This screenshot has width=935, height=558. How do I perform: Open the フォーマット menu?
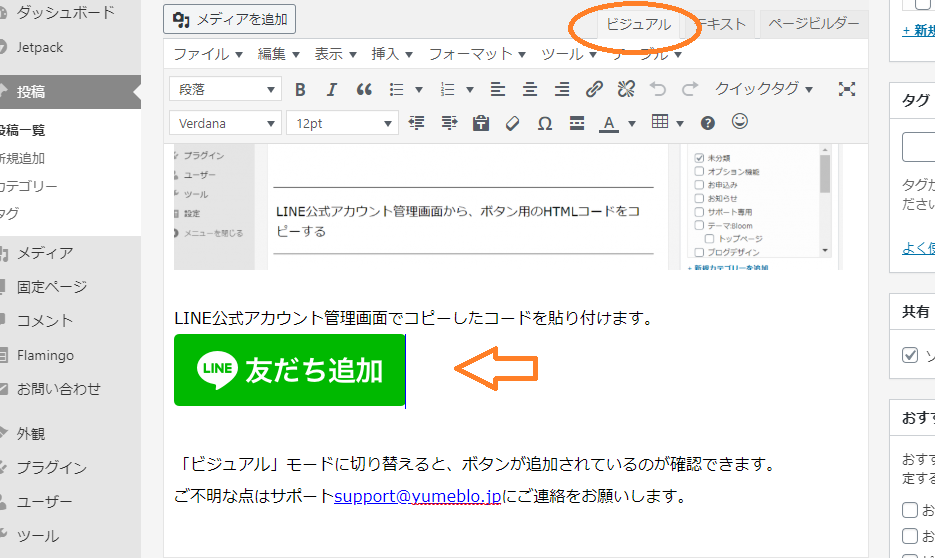(477, 54)
